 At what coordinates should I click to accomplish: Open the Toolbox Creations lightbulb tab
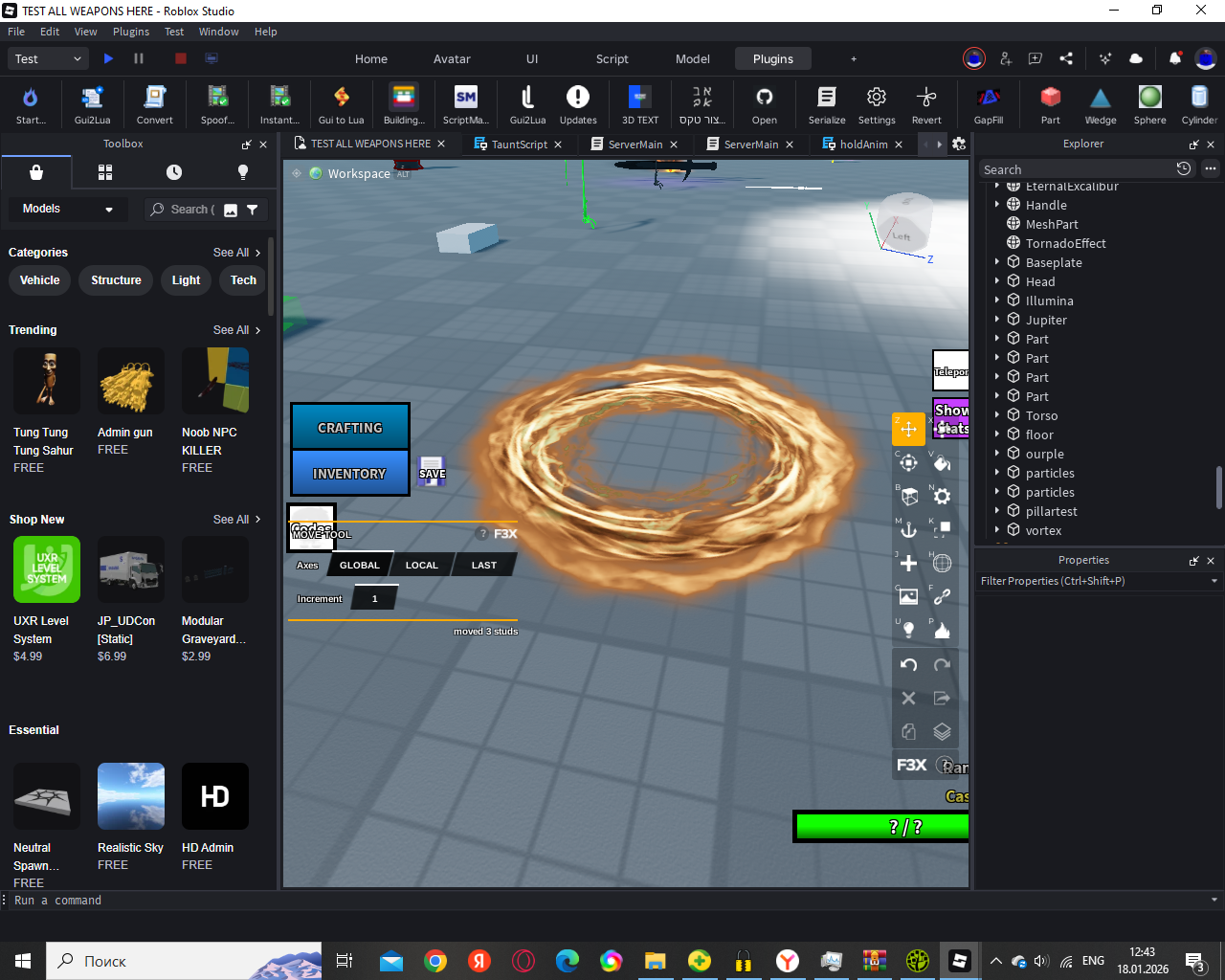pyautogui.click(x=243, y=172)
